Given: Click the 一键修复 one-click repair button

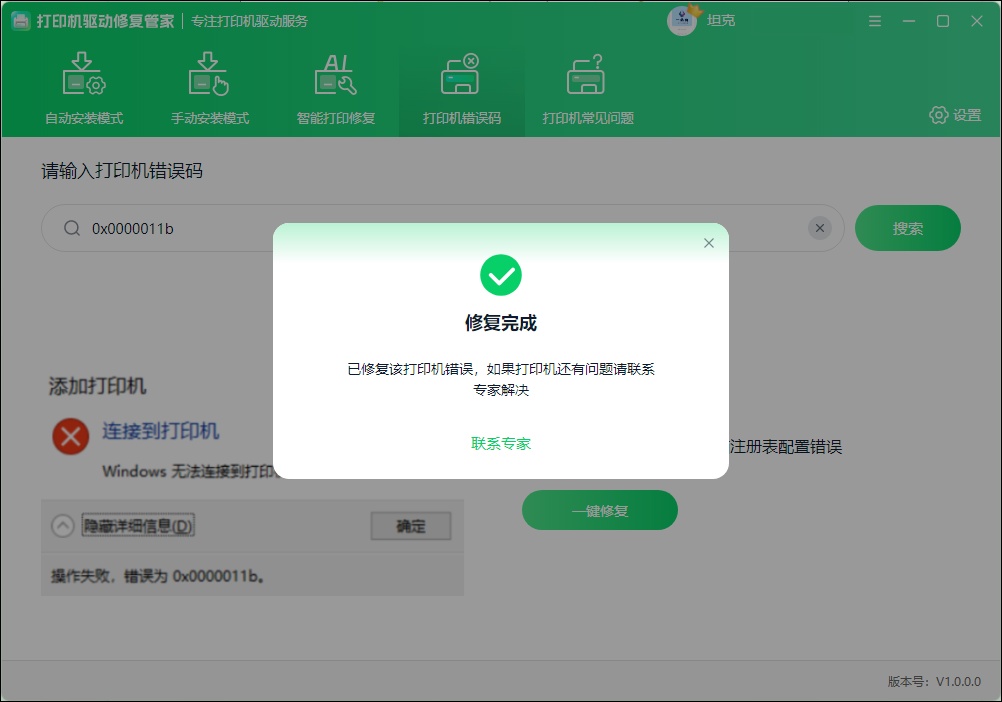Looking at the screenshot, I should pos(599,510).
